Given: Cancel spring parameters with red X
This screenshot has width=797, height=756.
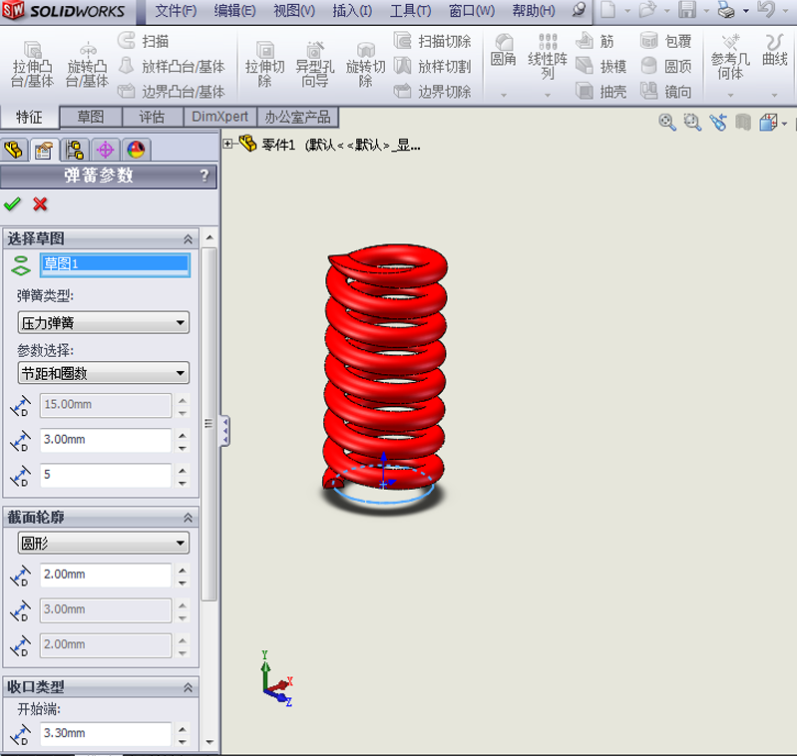Looking at the screenshot, I should point(40,204).
